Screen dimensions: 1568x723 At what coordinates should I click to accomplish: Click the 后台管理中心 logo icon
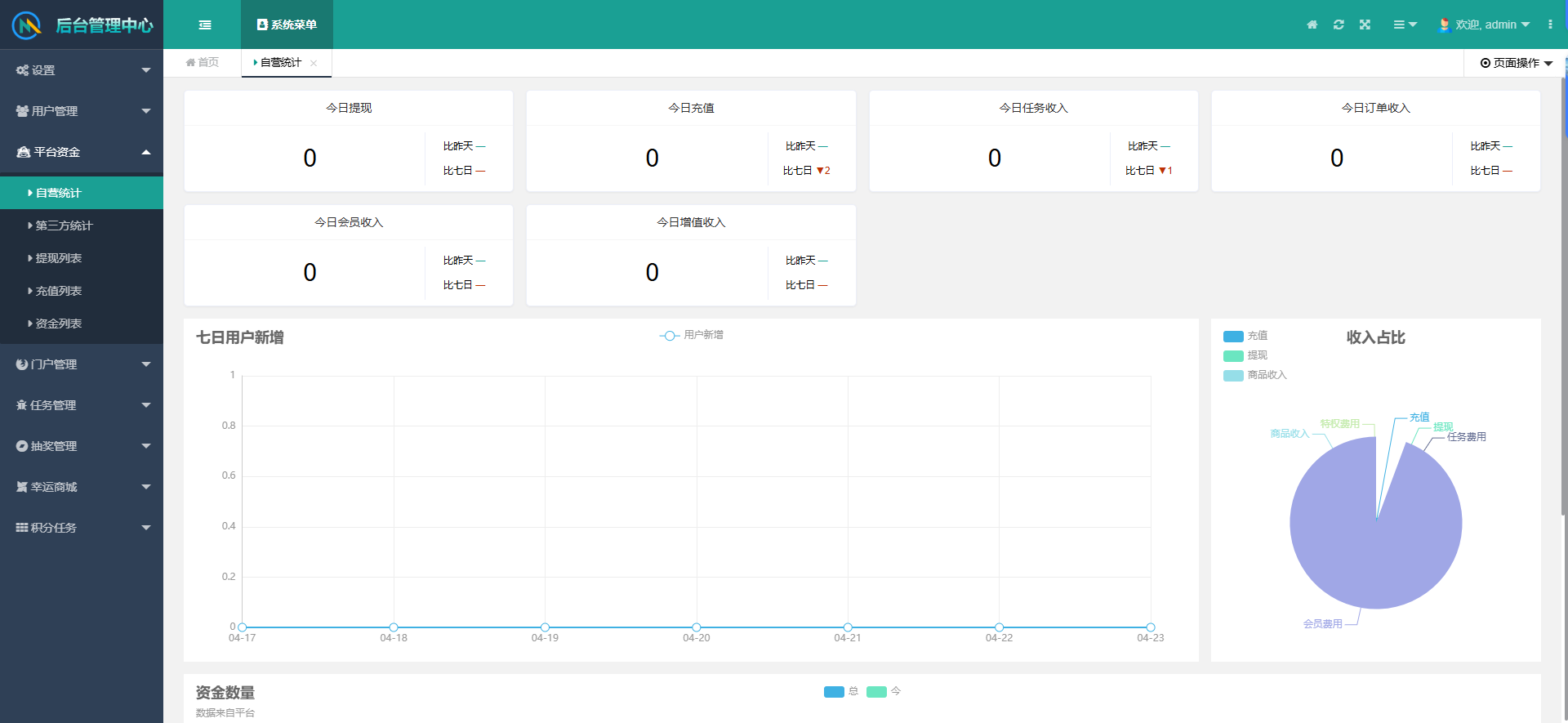[x=27, y=25]
